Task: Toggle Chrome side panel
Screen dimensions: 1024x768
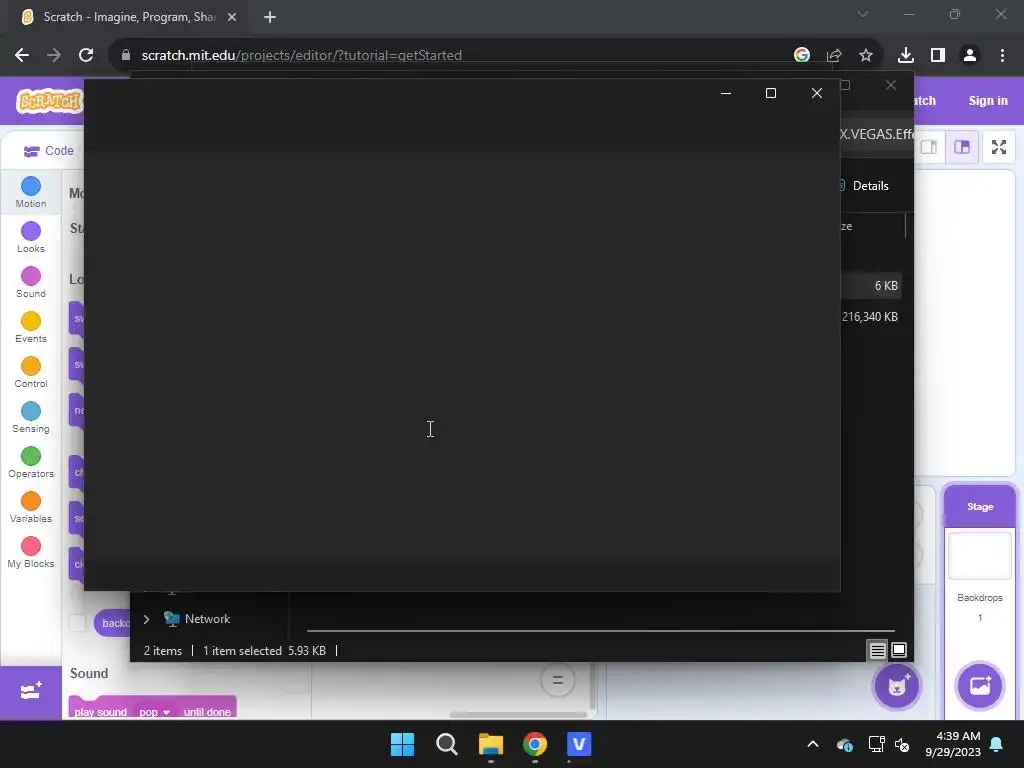Action: point(938,56)
